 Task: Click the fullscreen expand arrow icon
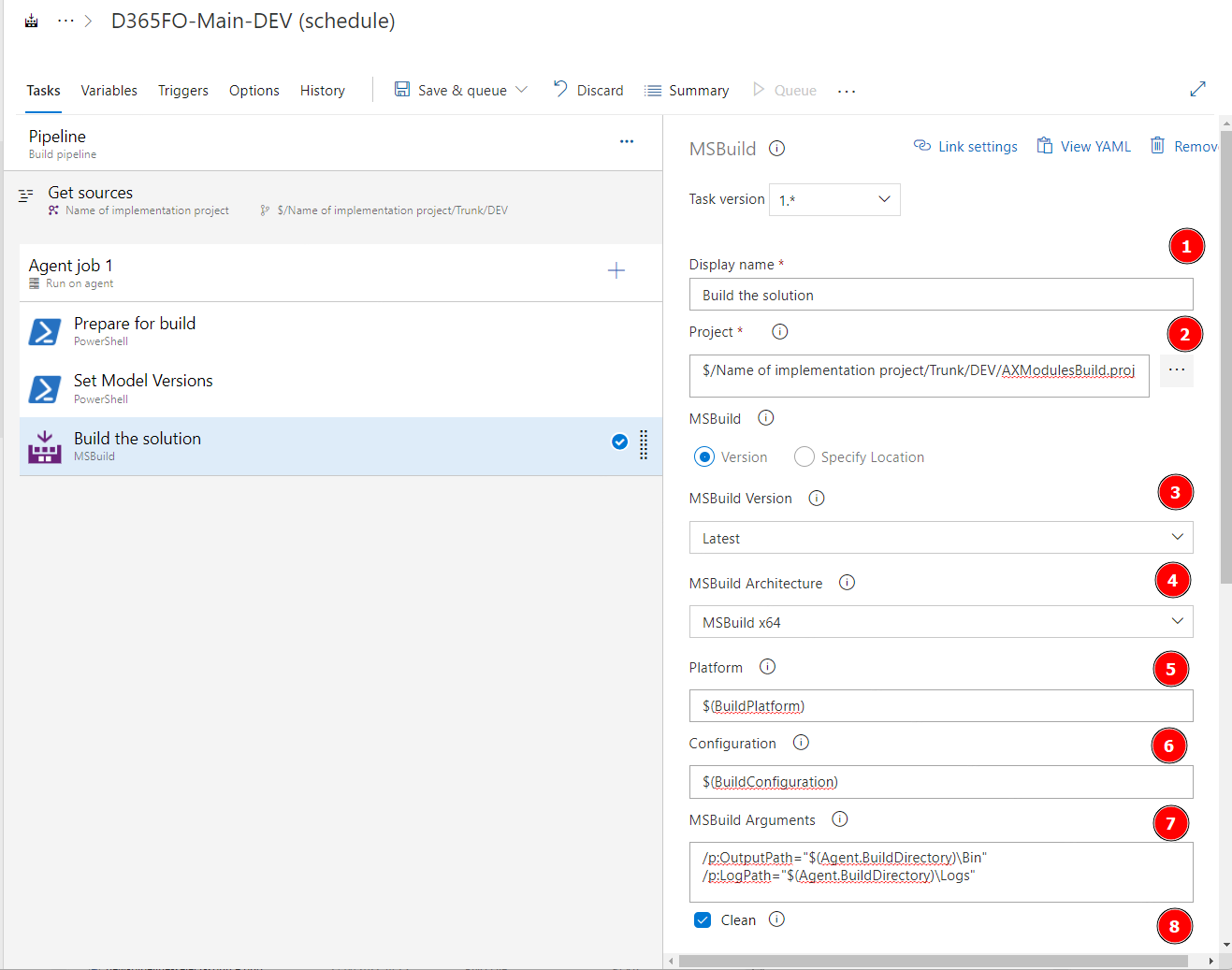(x=1197, y=89)
